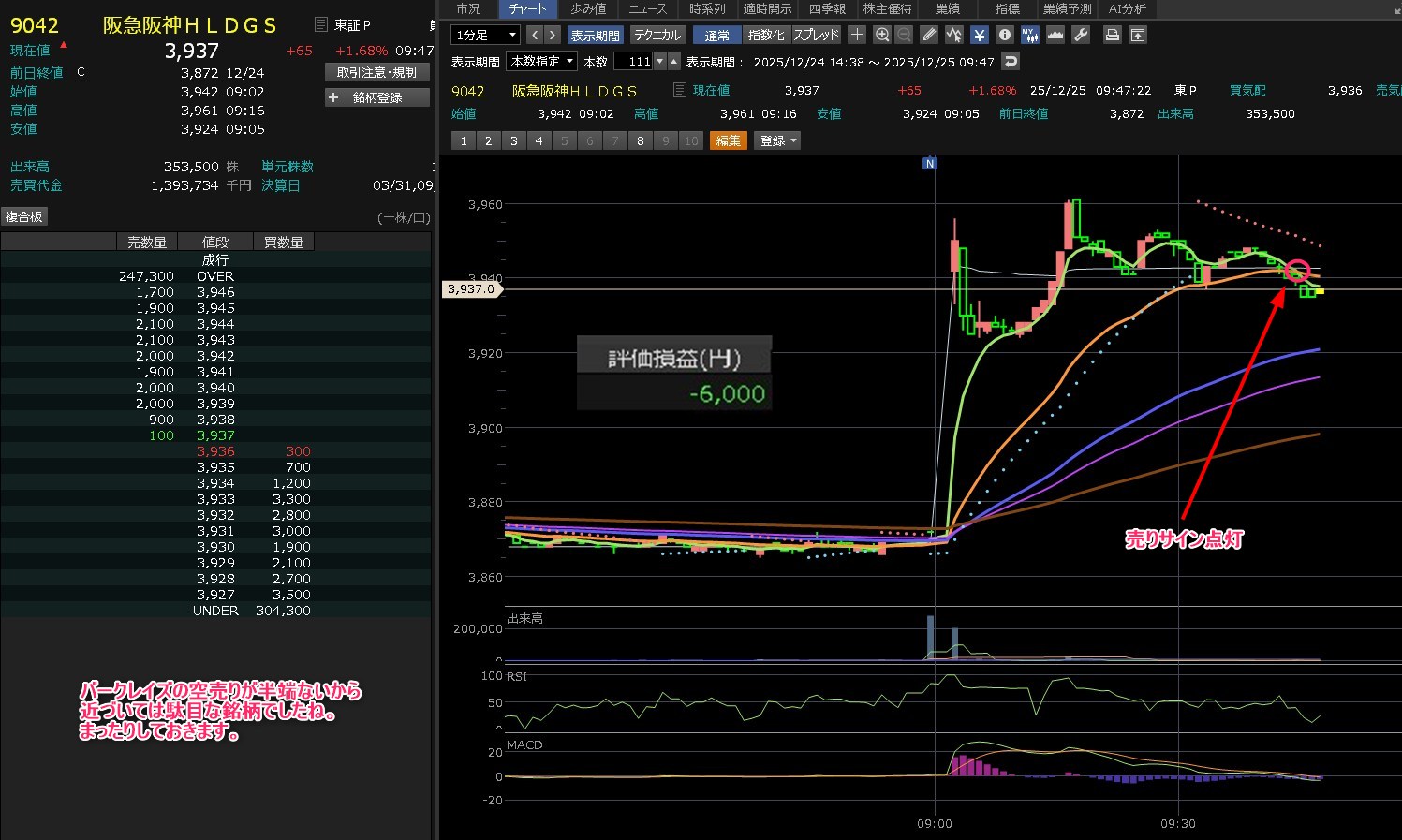Click the orange 編集 button
This screenshot has height=840, width=1402.
tap(728, 140)
